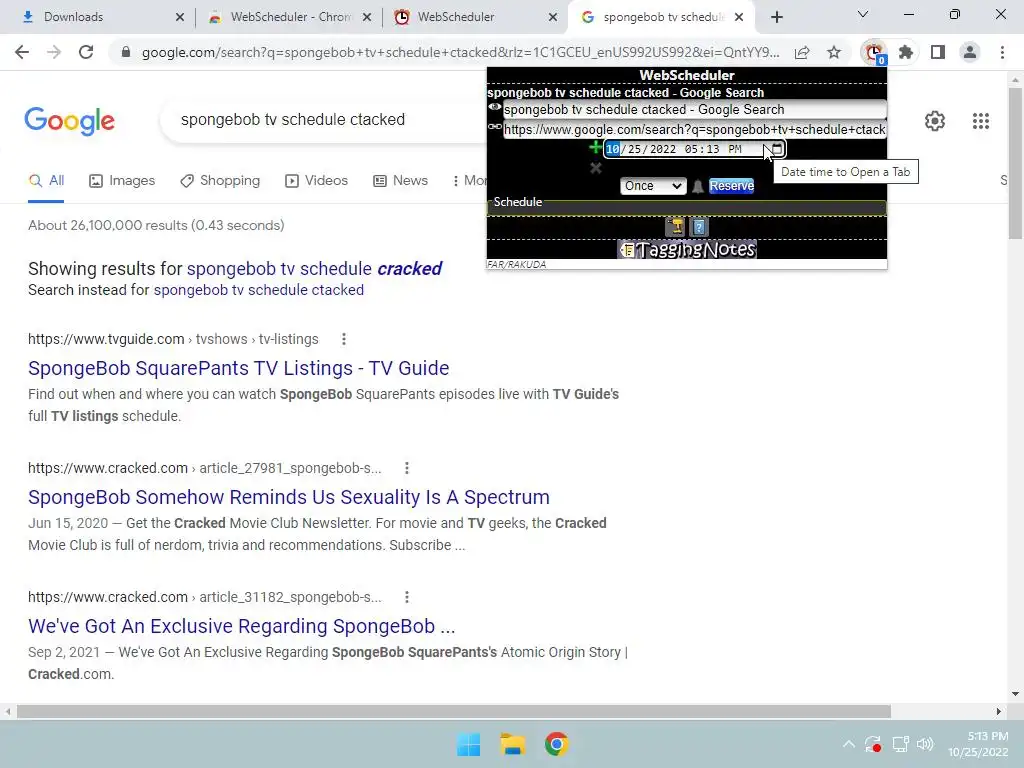Open the TaggingNotes banner link
Viewport: 1024px width, 768px height.
[687, 249]
